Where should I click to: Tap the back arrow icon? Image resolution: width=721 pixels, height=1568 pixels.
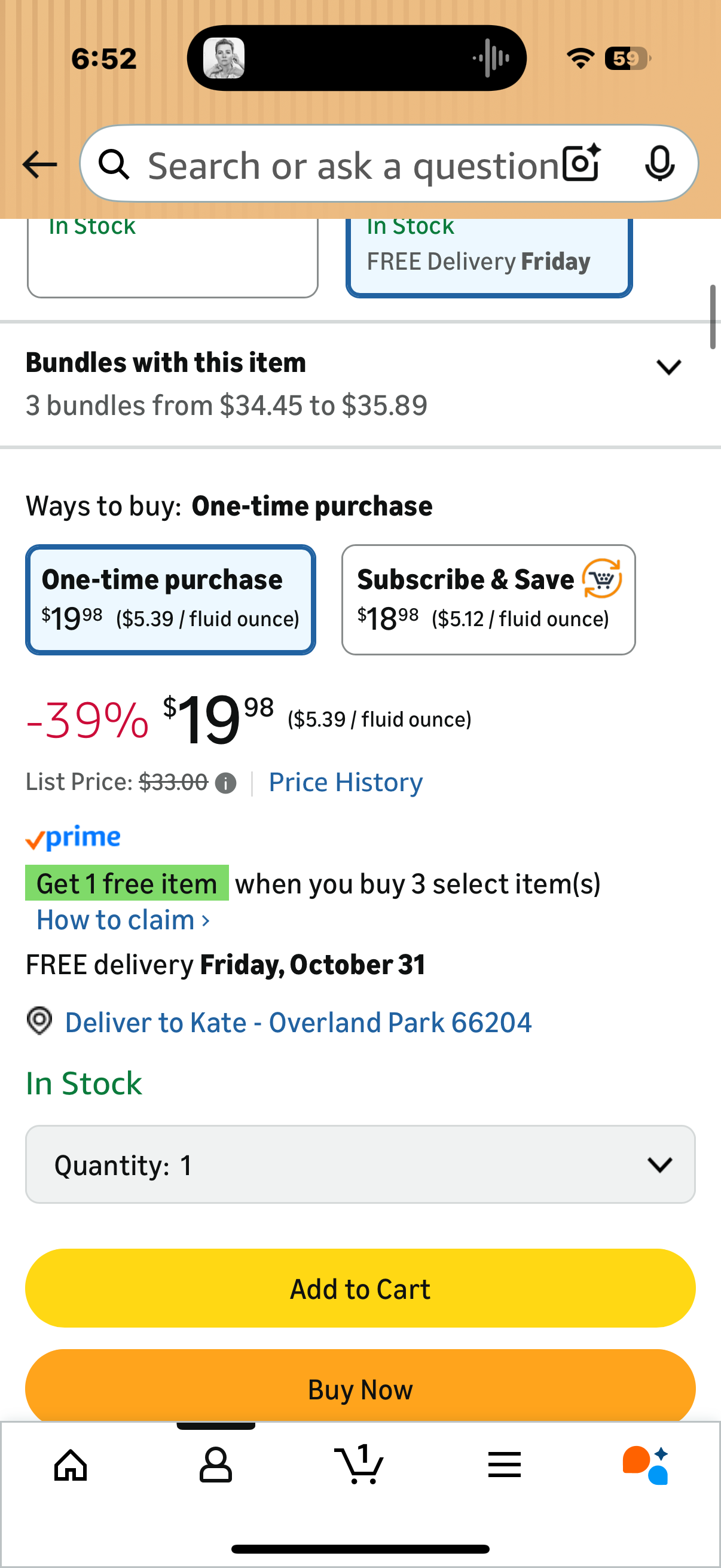click(x=39, y=164)
